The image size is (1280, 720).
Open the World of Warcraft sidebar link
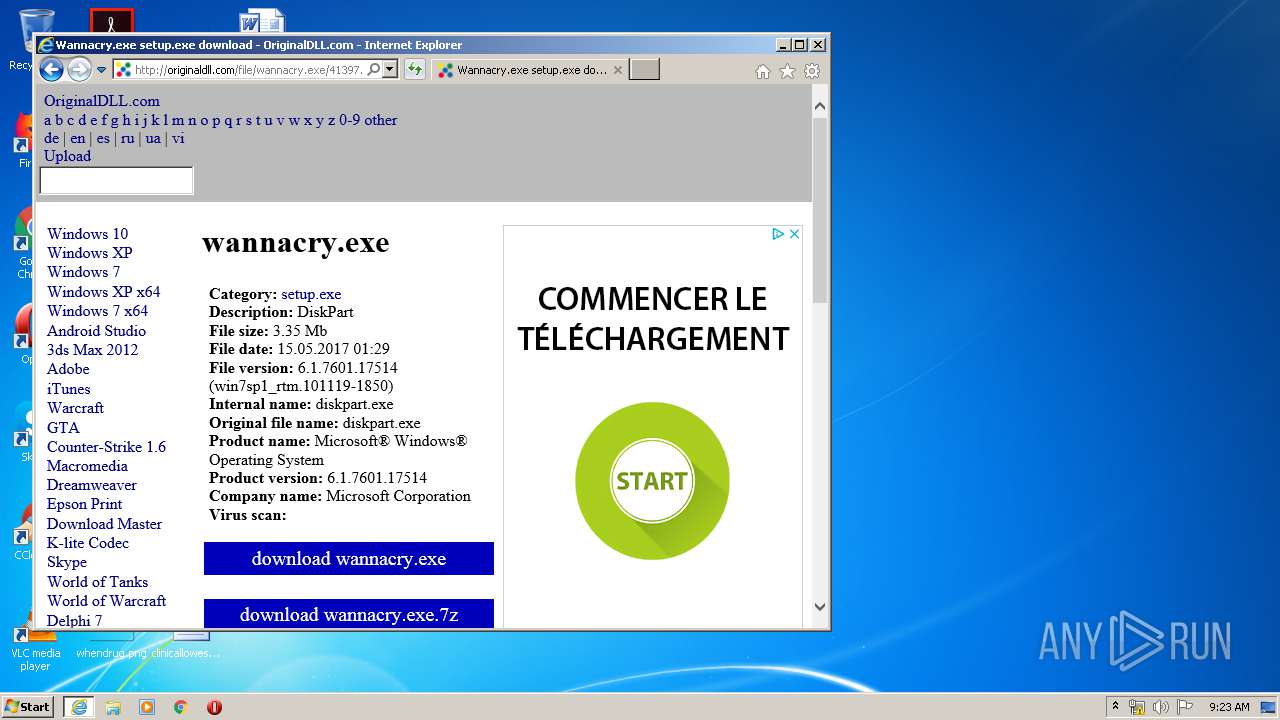(x=107, y=601)
